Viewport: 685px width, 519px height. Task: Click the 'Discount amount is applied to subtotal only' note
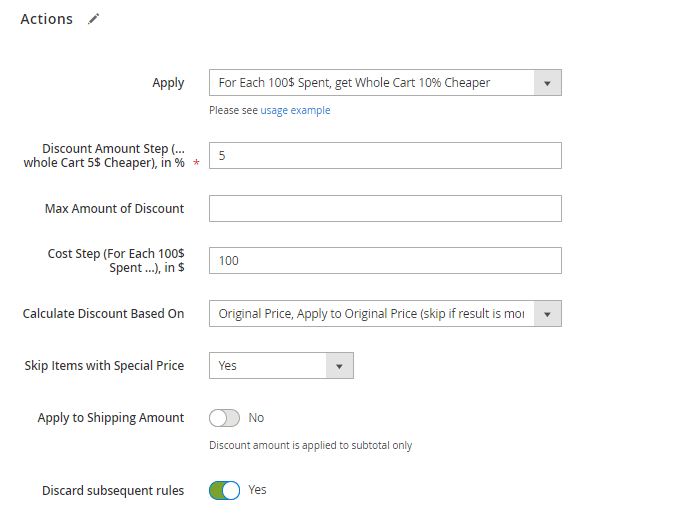point(310,445)
